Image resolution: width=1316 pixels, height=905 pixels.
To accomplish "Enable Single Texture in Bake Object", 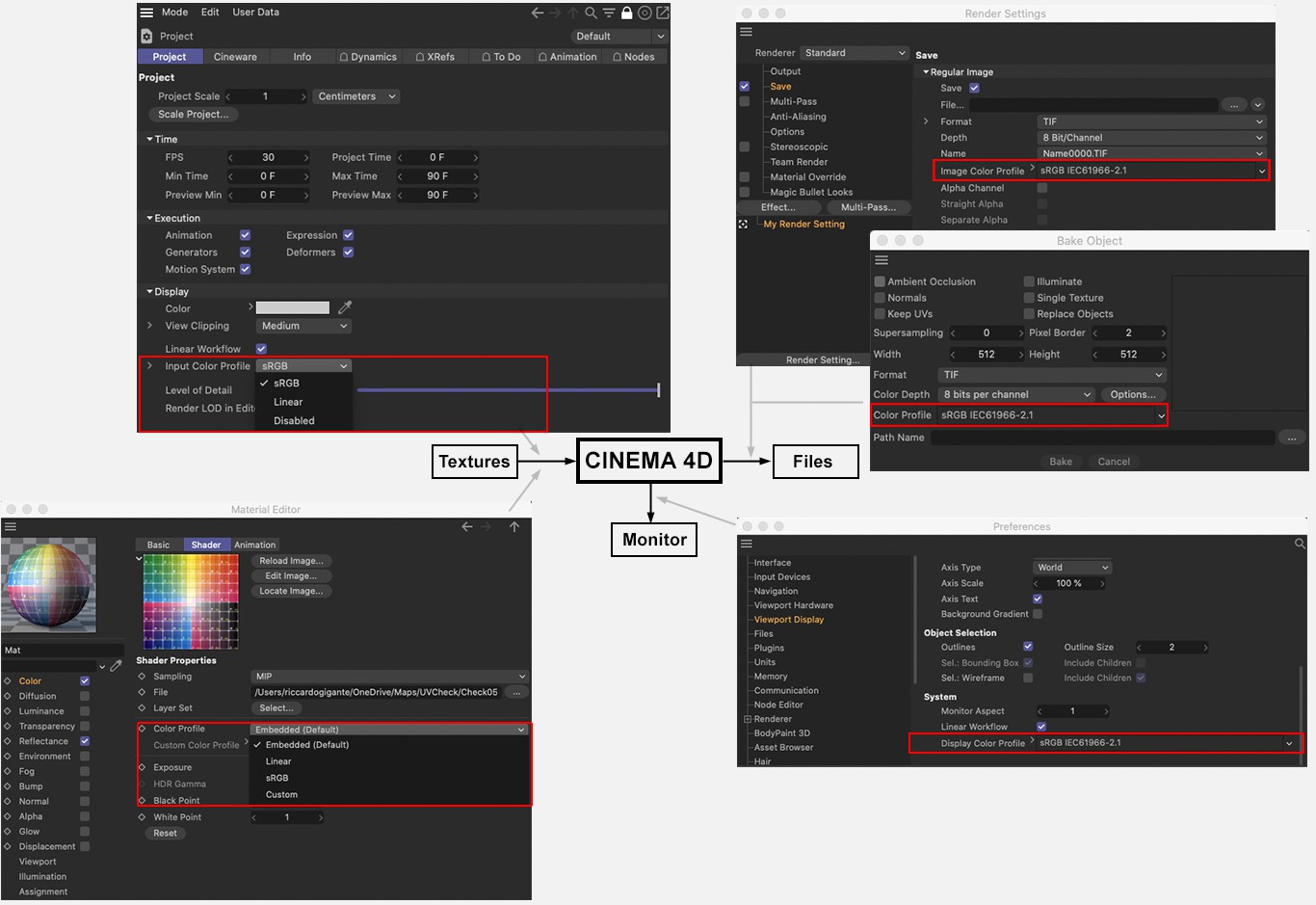I will (1029, 298).
